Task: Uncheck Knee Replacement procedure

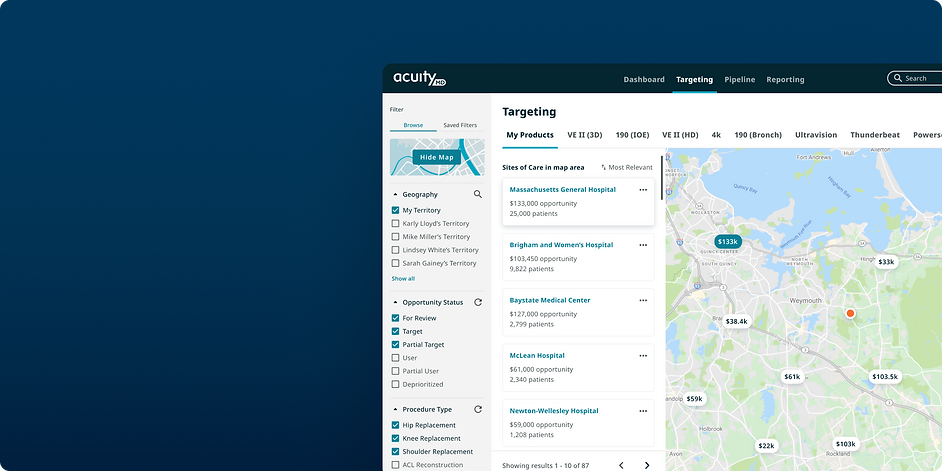Action: [x=395, y=438]
